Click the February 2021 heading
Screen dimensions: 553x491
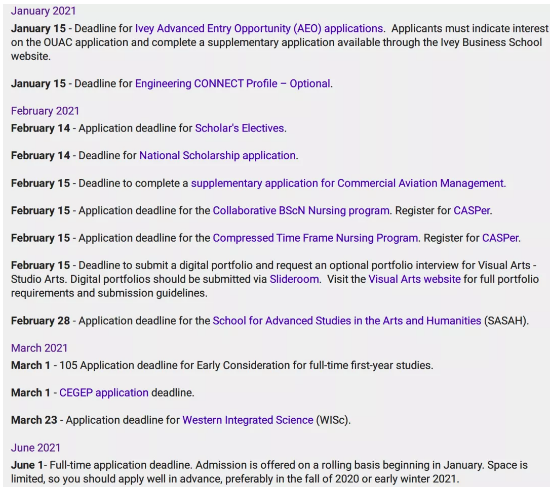pos(45,111)
